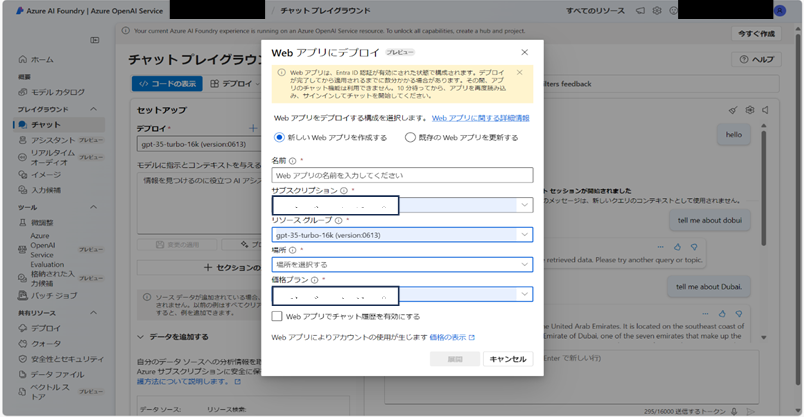Click info icon beside 価格プラン label
Image resolution: width=804 pixels, height=418 pixels.
coord(314,280)
